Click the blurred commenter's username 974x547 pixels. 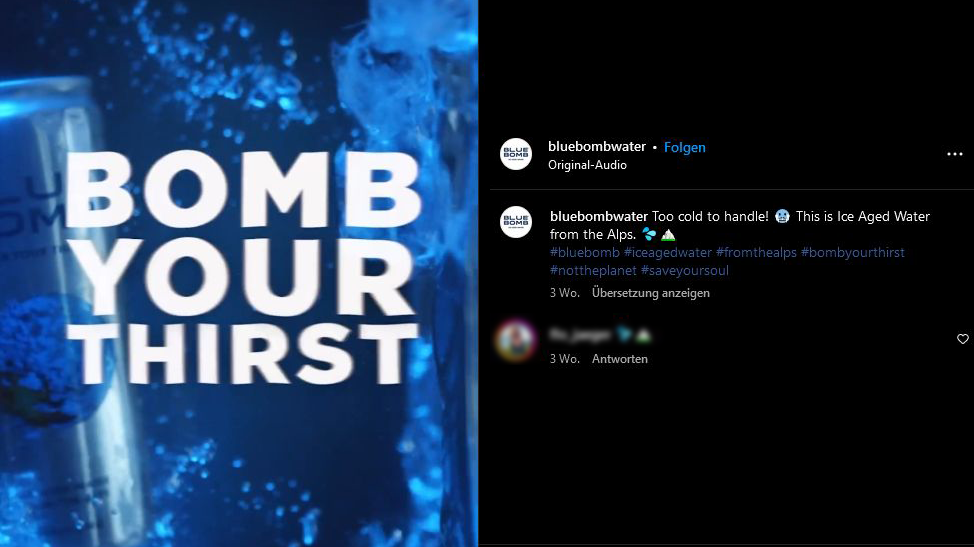(580, 335)
